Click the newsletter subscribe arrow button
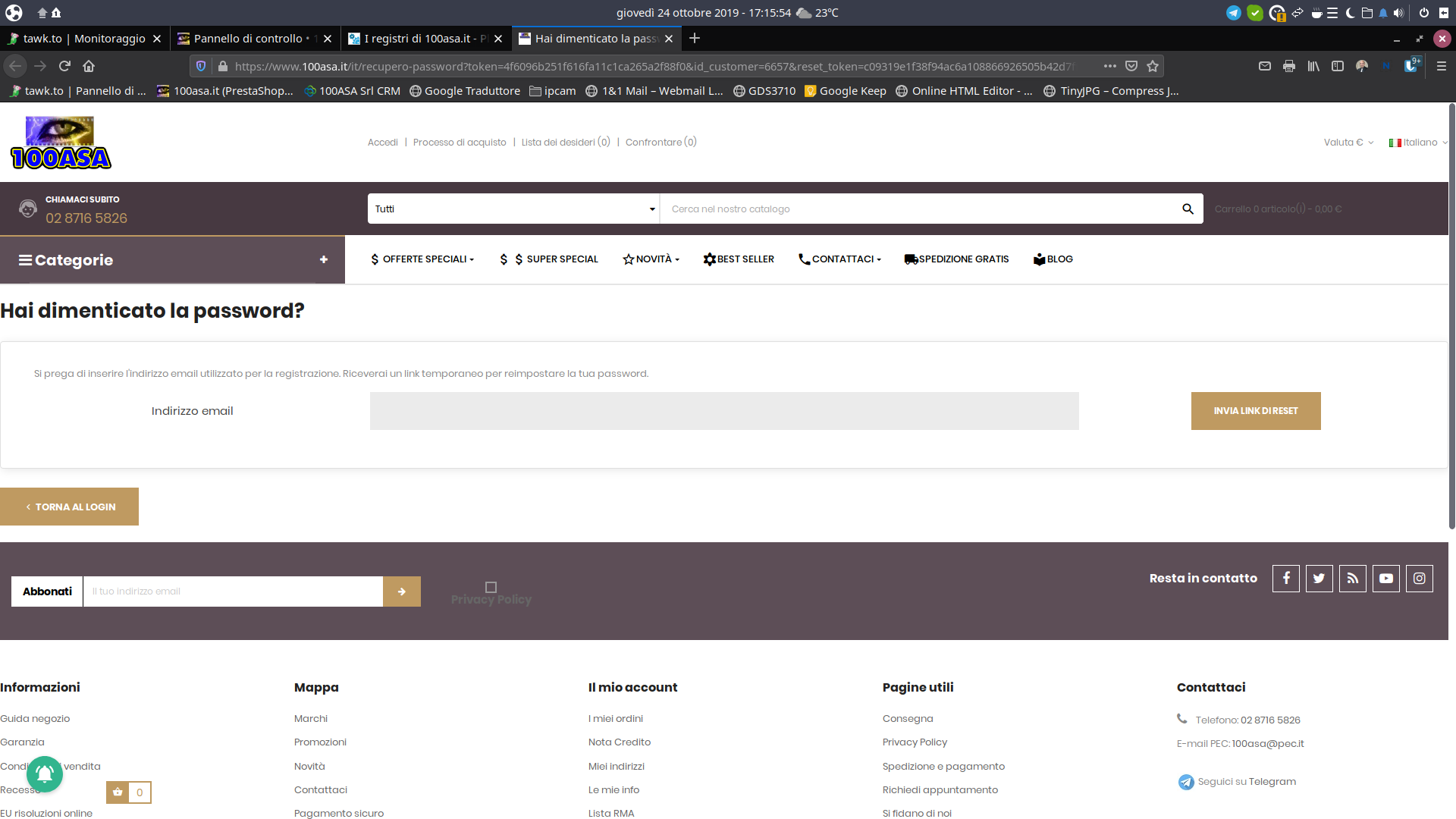The width and height of the screenshot is (1456, 819). (402, 591)
